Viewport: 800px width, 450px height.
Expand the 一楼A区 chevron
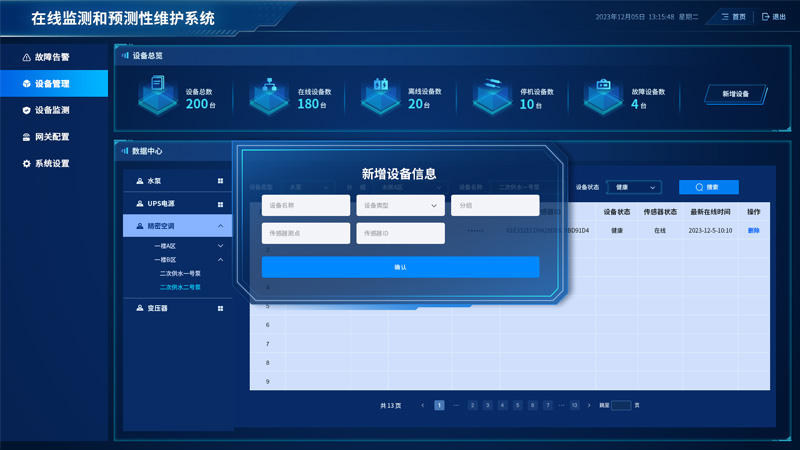(220, 246)
